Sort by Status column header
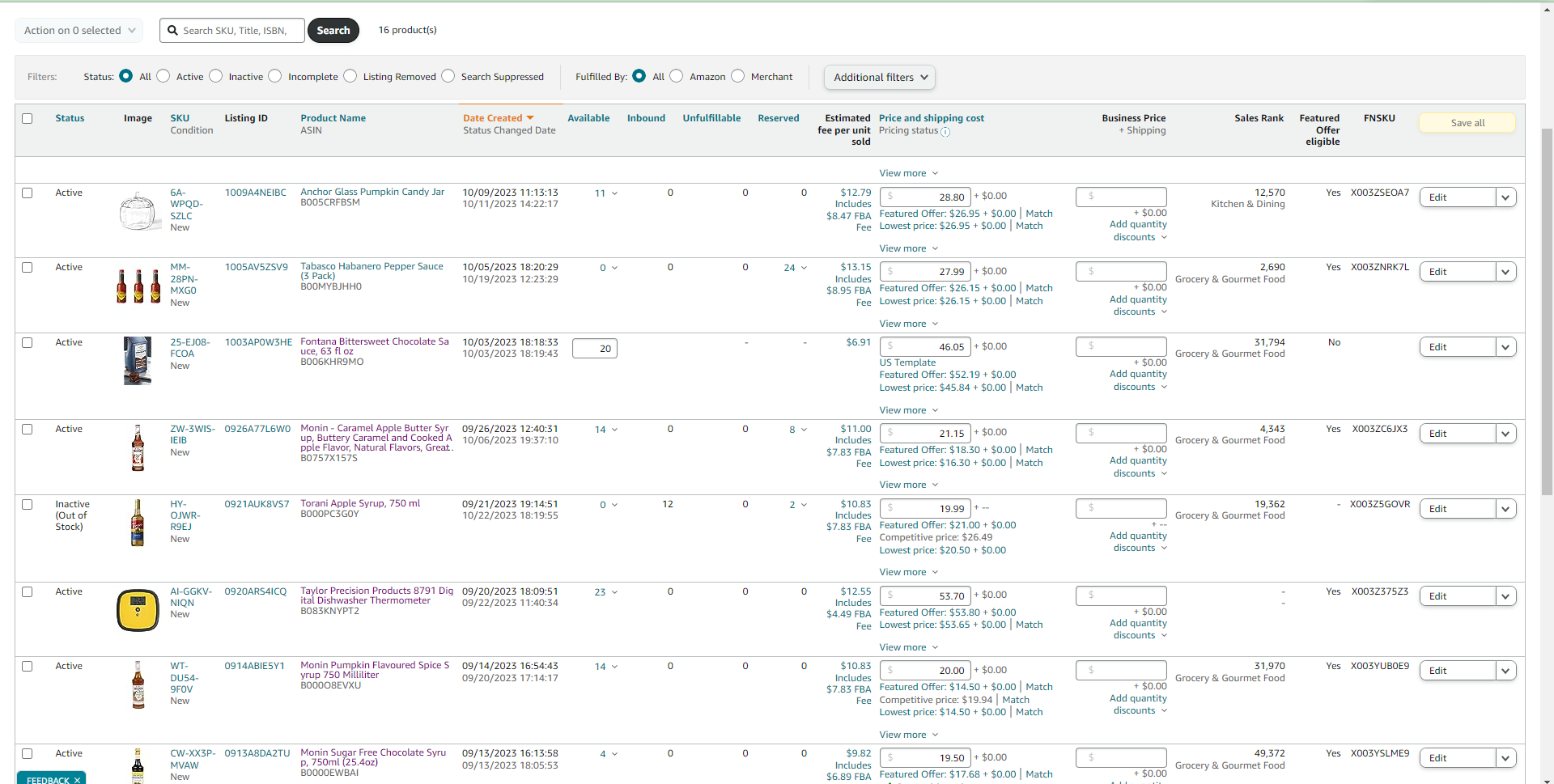This screenshot has height=784, width=1554. 70,118
